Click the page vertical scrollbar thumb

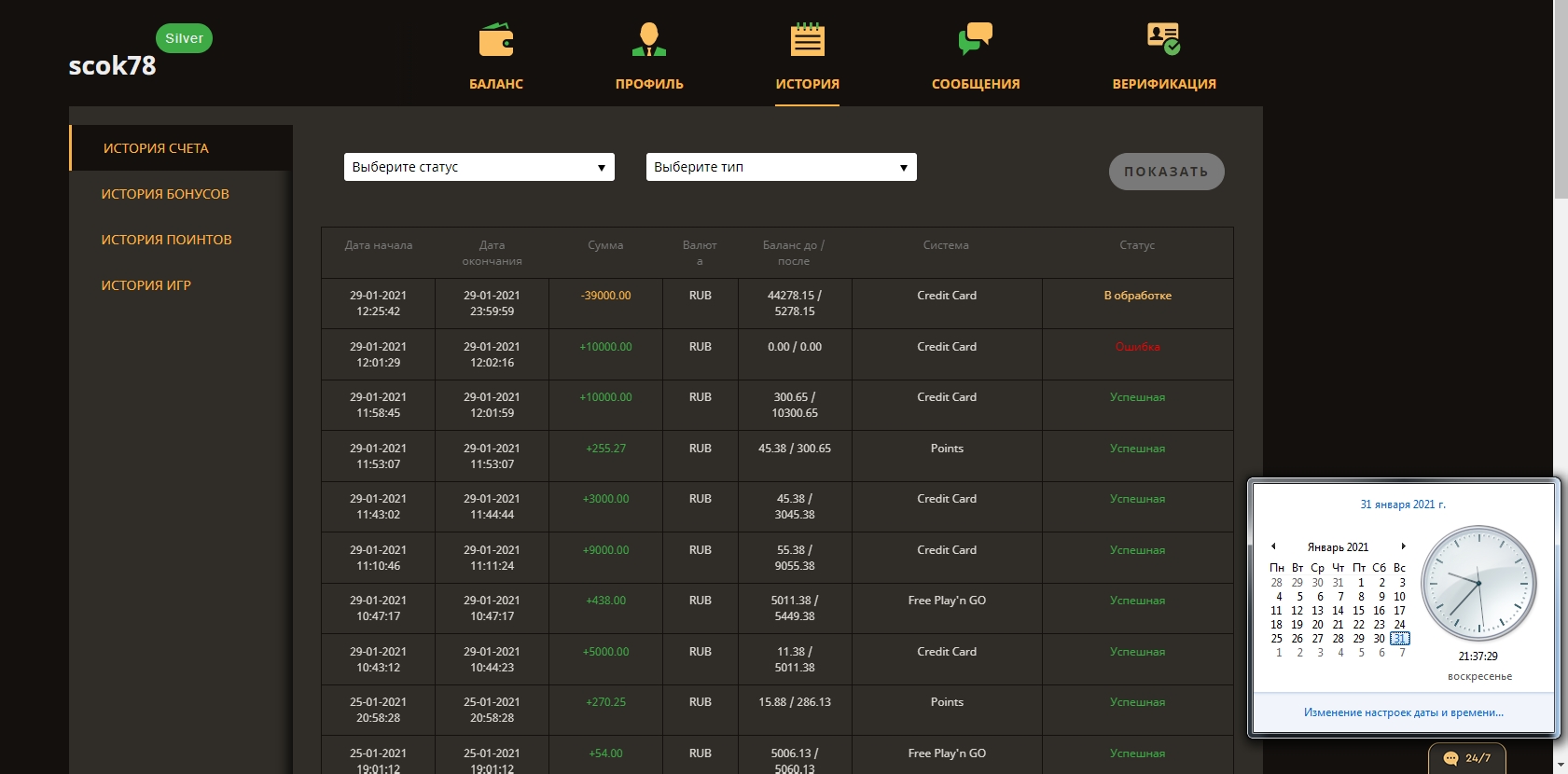(1561, 100)
